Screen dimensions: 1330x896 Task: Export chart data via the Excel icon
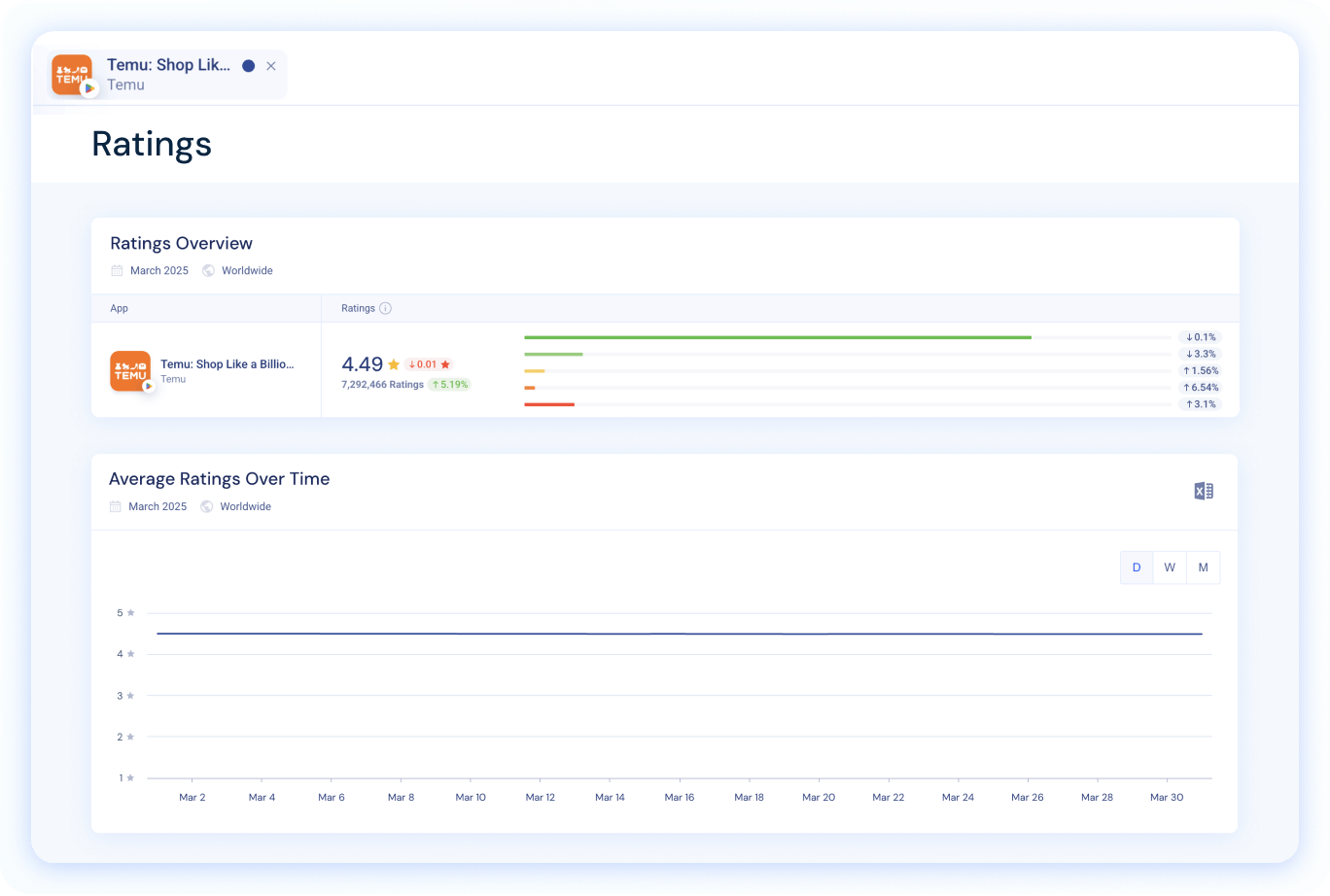(1204, 491)
